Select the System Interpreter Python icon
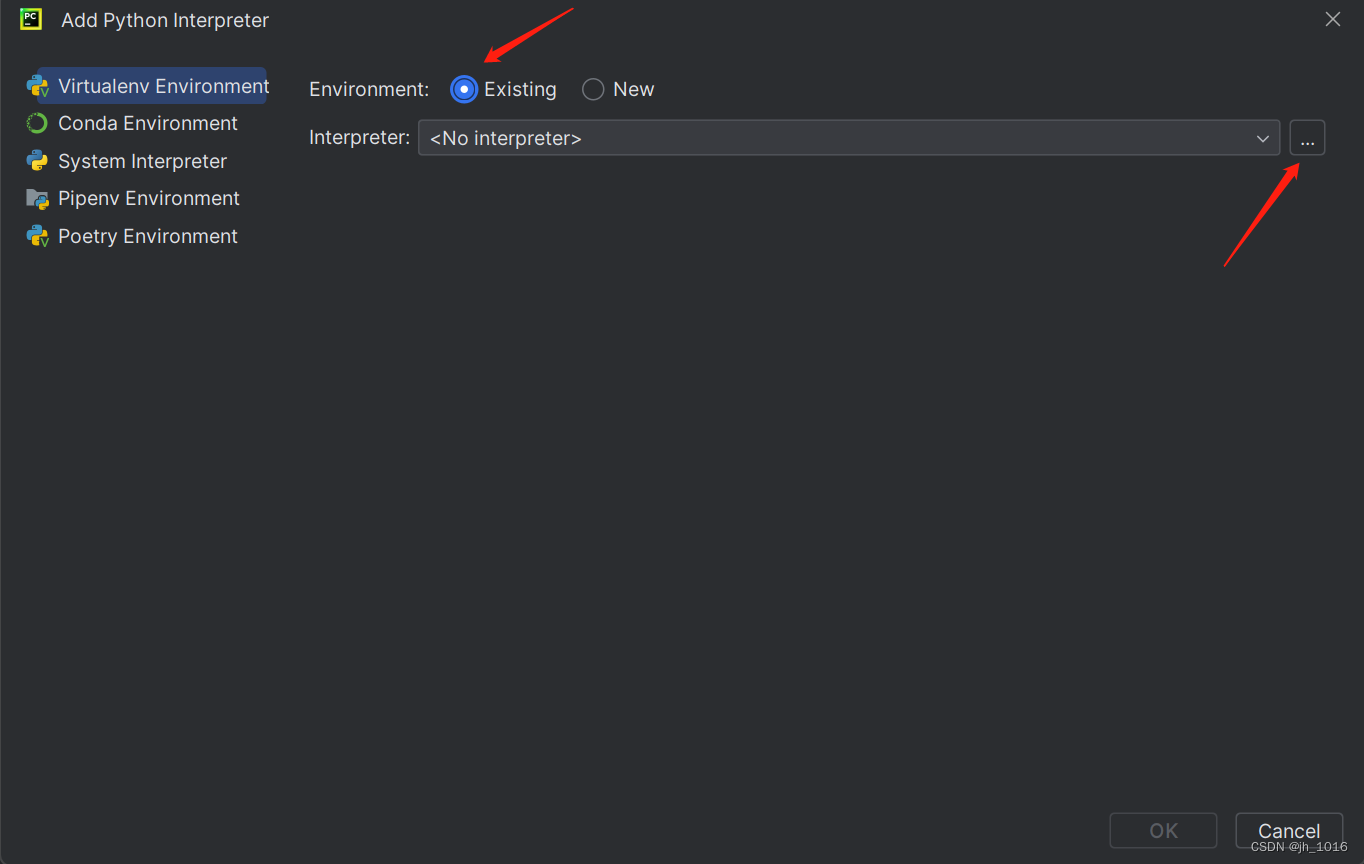 click(37, 161)
